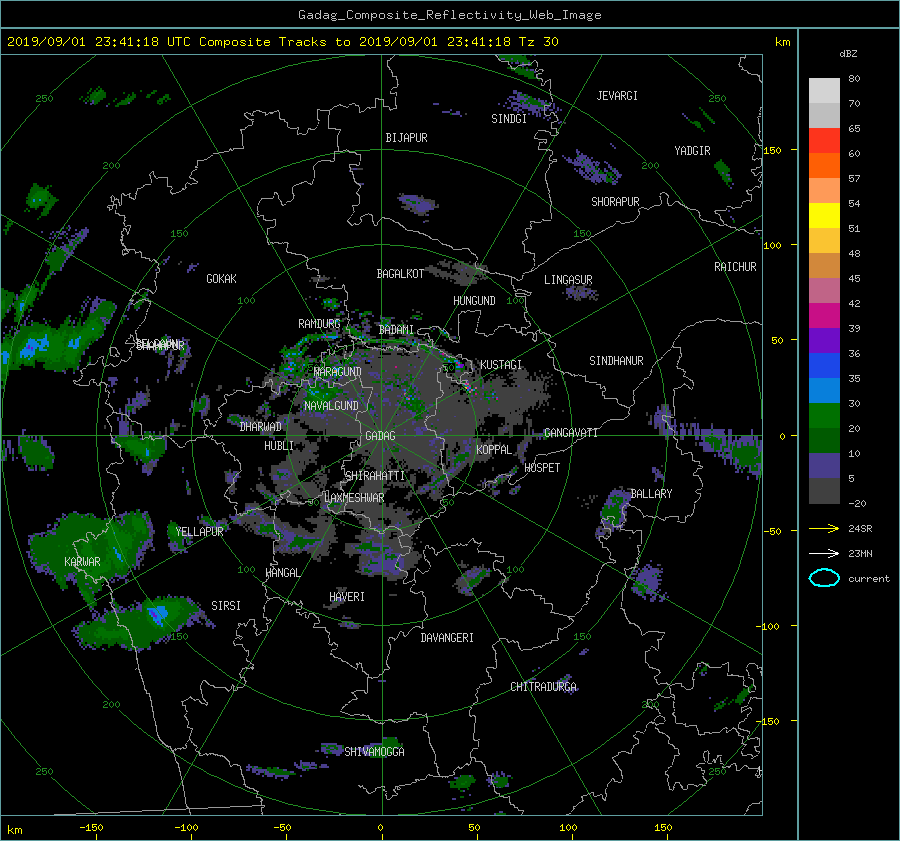Click the KARWAR coastal label

82,562
